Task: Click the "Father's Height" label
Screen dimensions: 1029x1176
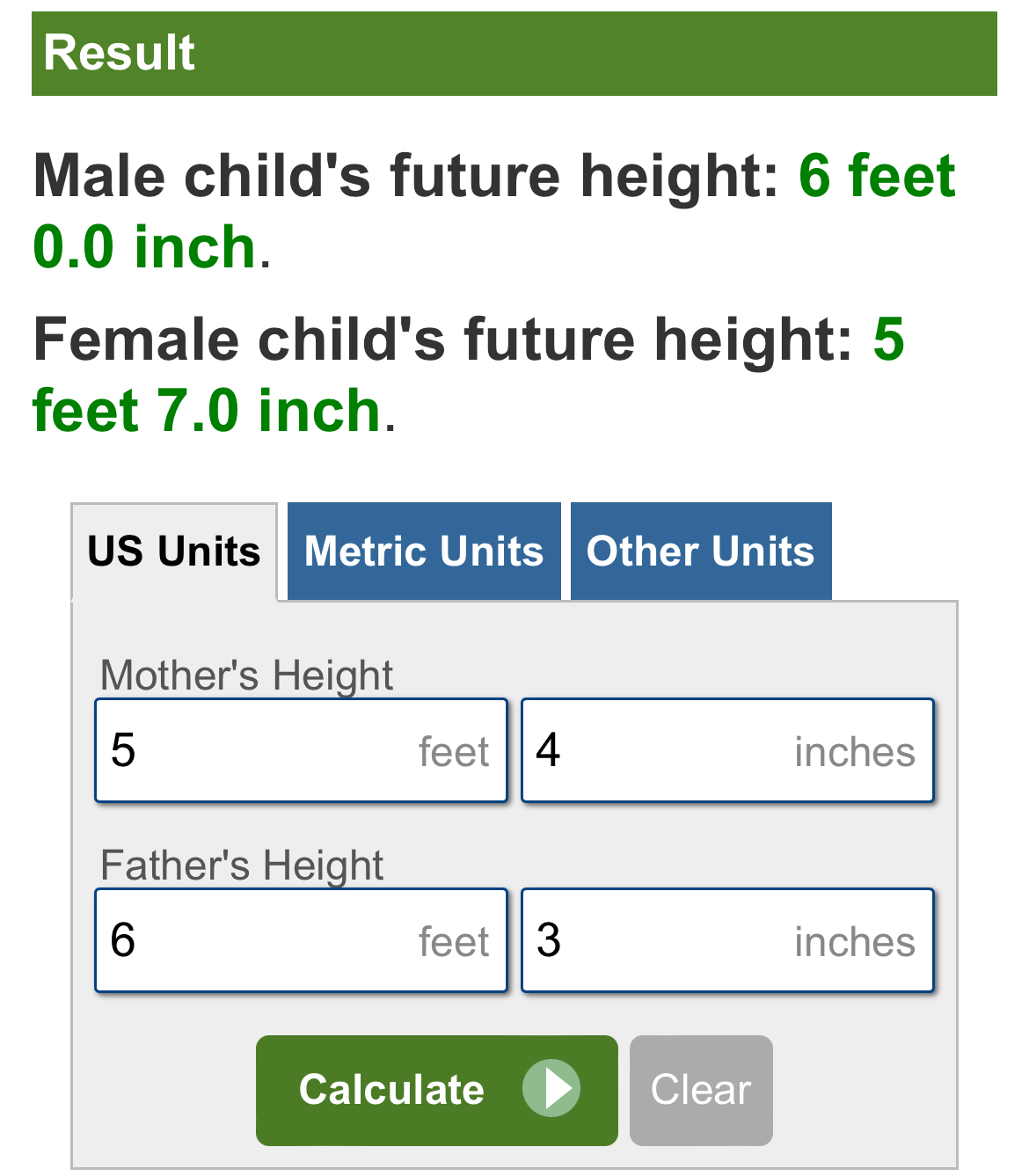Action: (x=242, y=866)
